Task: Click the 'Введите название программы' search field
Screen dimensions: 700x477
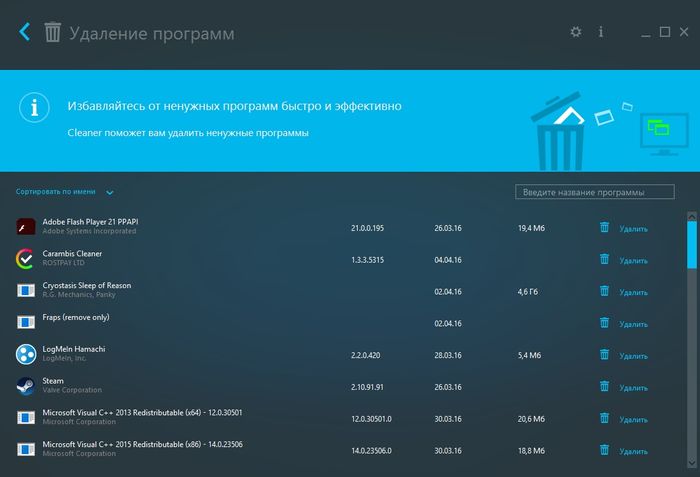Action: click(x=595, y=192)
